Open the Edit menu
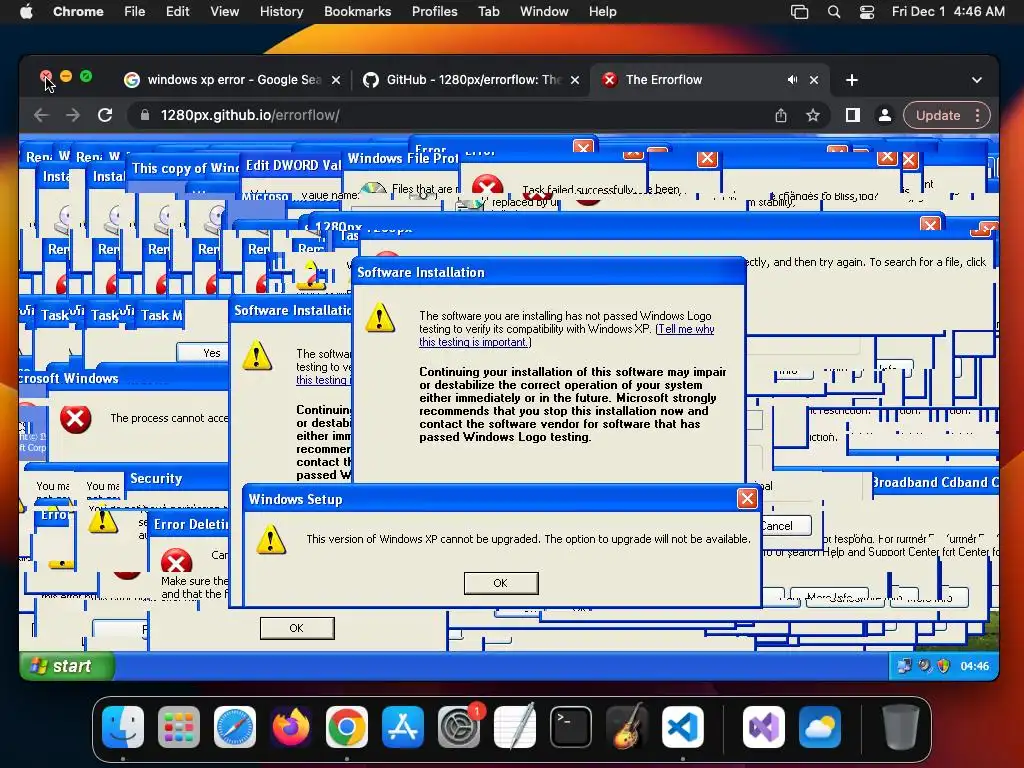 [177, 11]
